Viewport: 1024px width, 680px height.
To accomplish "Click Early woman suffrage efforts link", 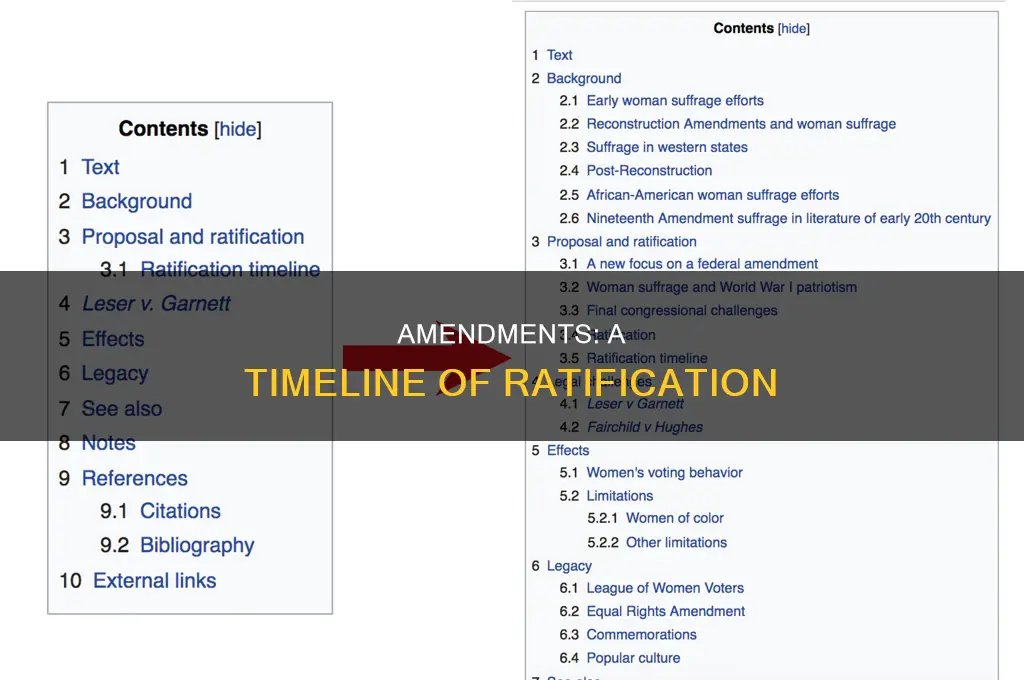I will point(676,100).
